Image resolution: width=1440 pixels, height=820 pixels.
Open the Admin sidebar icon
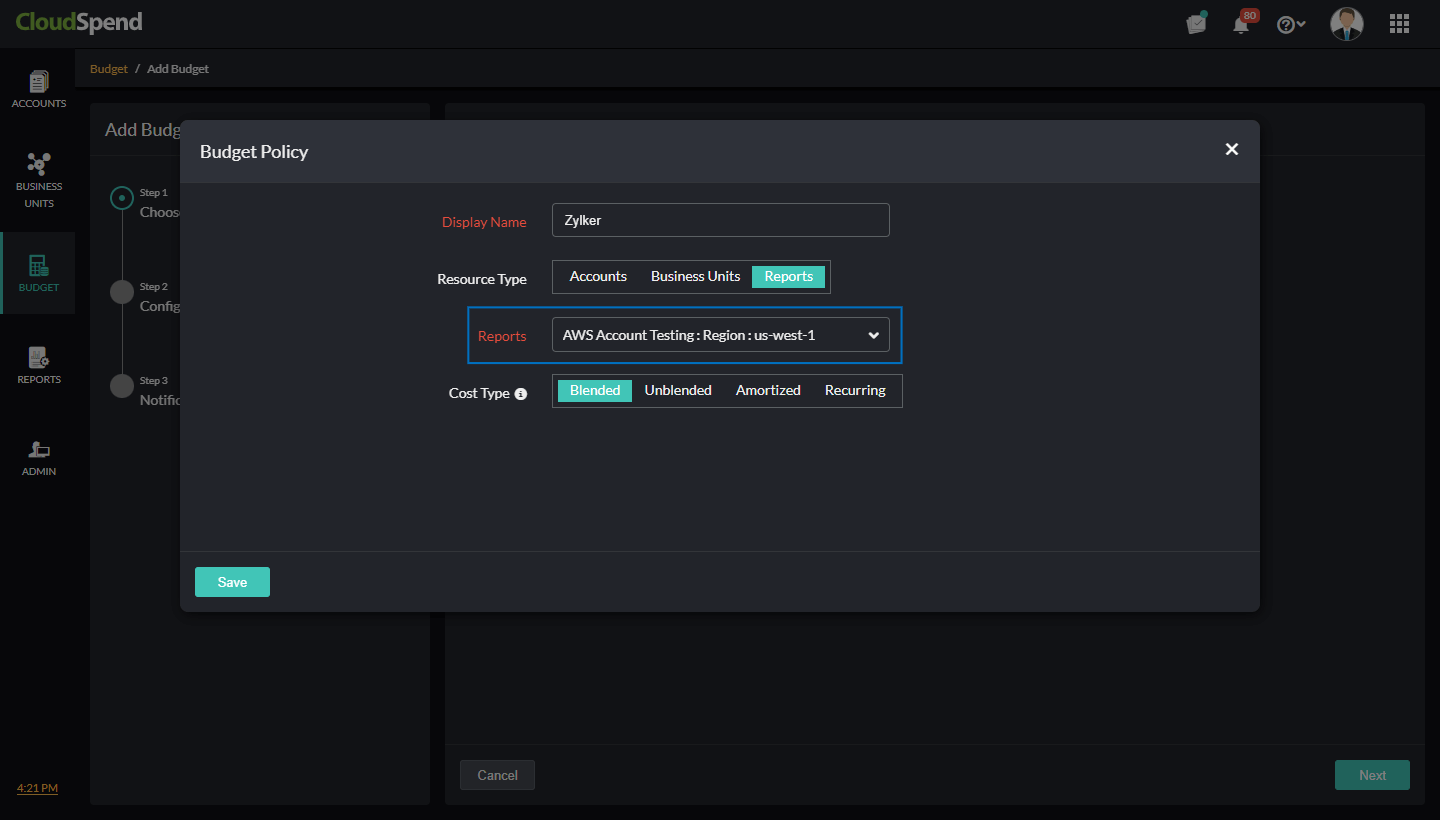coord(38,458)
